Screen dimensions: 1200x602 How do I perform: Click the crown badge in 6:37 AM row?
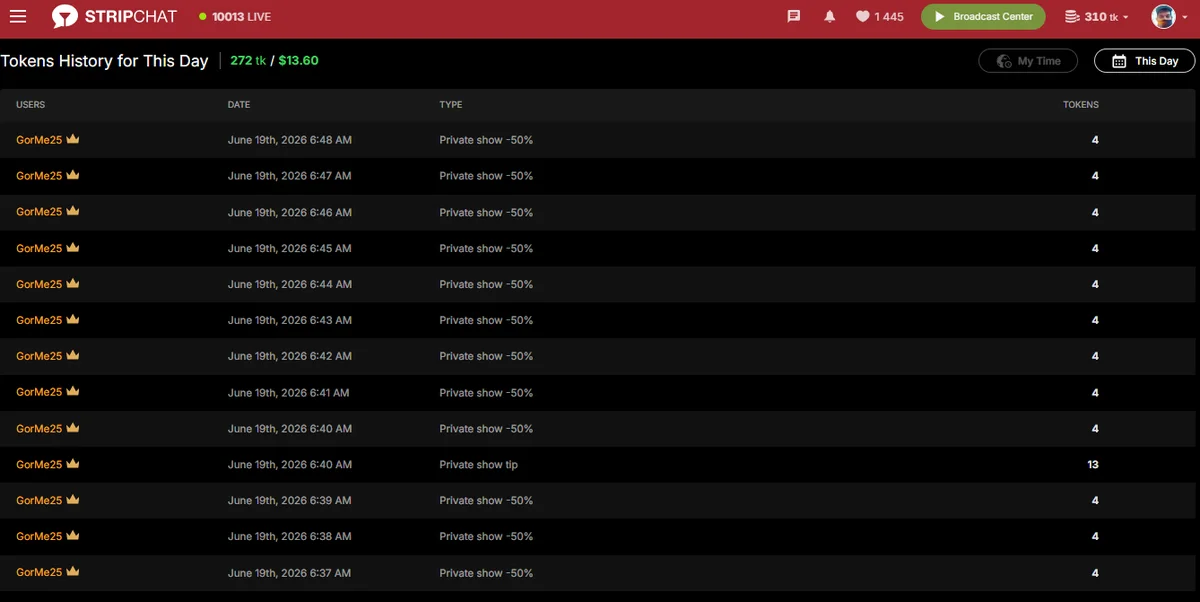(x=73, y=571)
